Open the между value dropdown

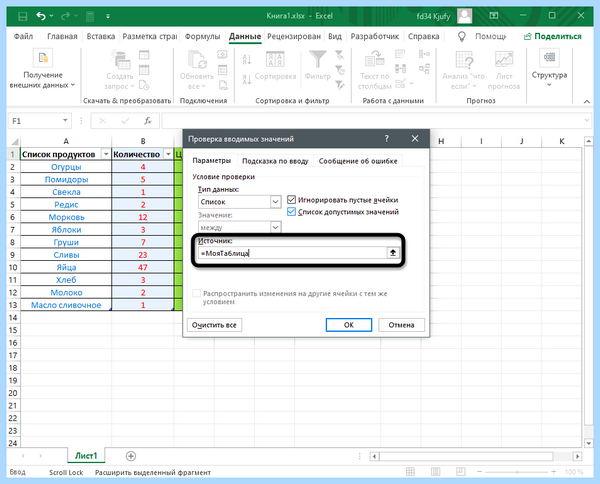[276, 227]
